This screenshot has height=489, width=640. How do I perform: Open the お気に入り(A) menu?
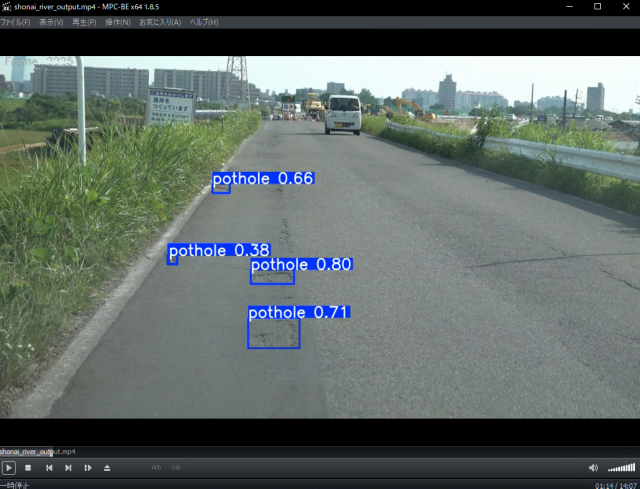(160, 22)
